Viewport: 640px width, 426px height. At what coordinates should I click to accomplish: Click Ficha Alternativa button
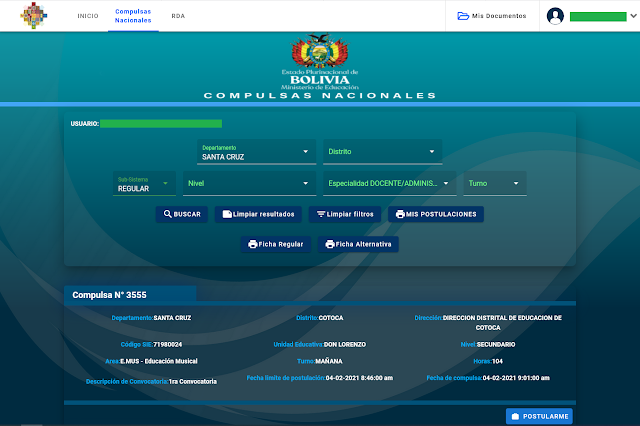(x=358, y=244)
